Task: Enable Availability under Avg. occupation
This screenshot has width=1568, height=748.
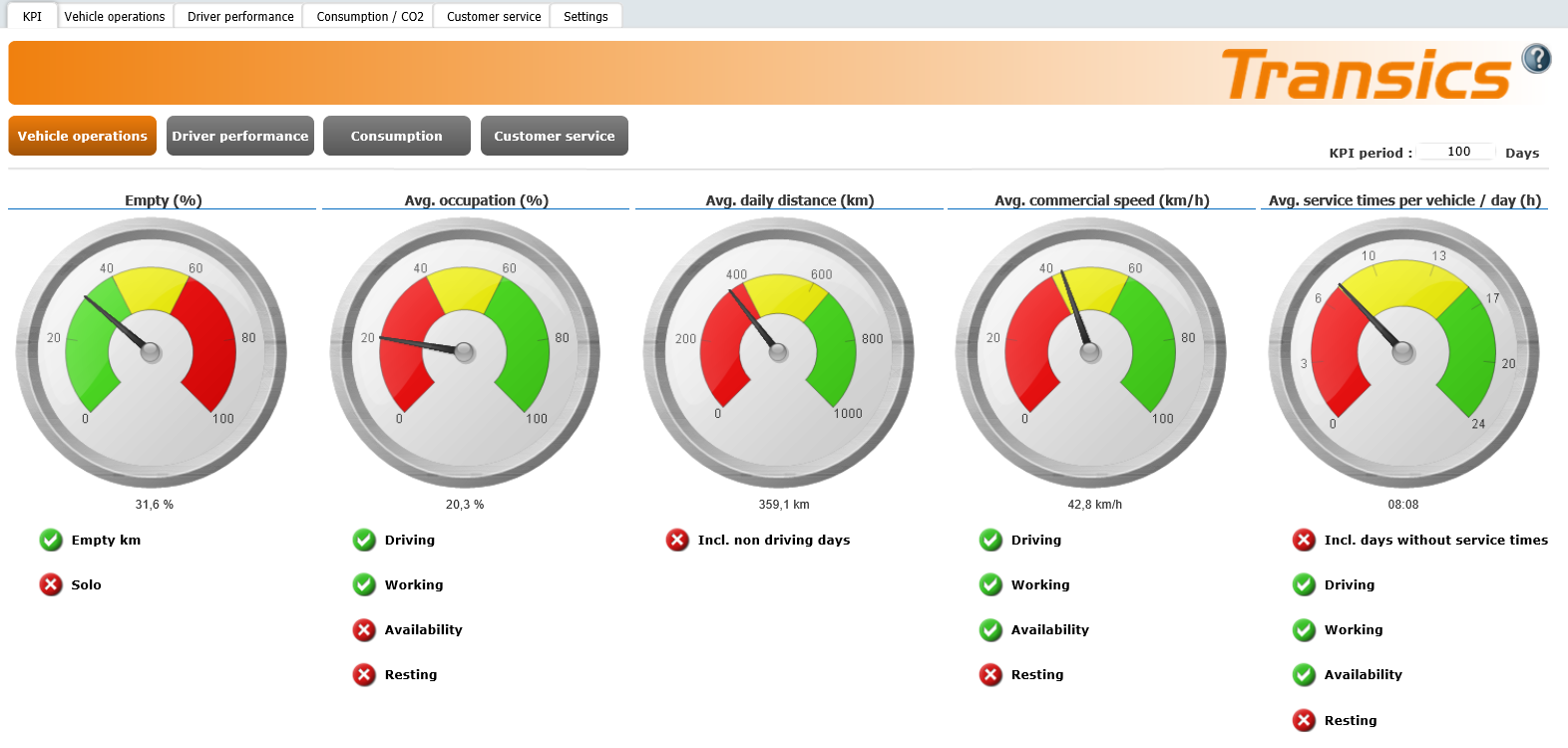Action: (x=364, y=630)
